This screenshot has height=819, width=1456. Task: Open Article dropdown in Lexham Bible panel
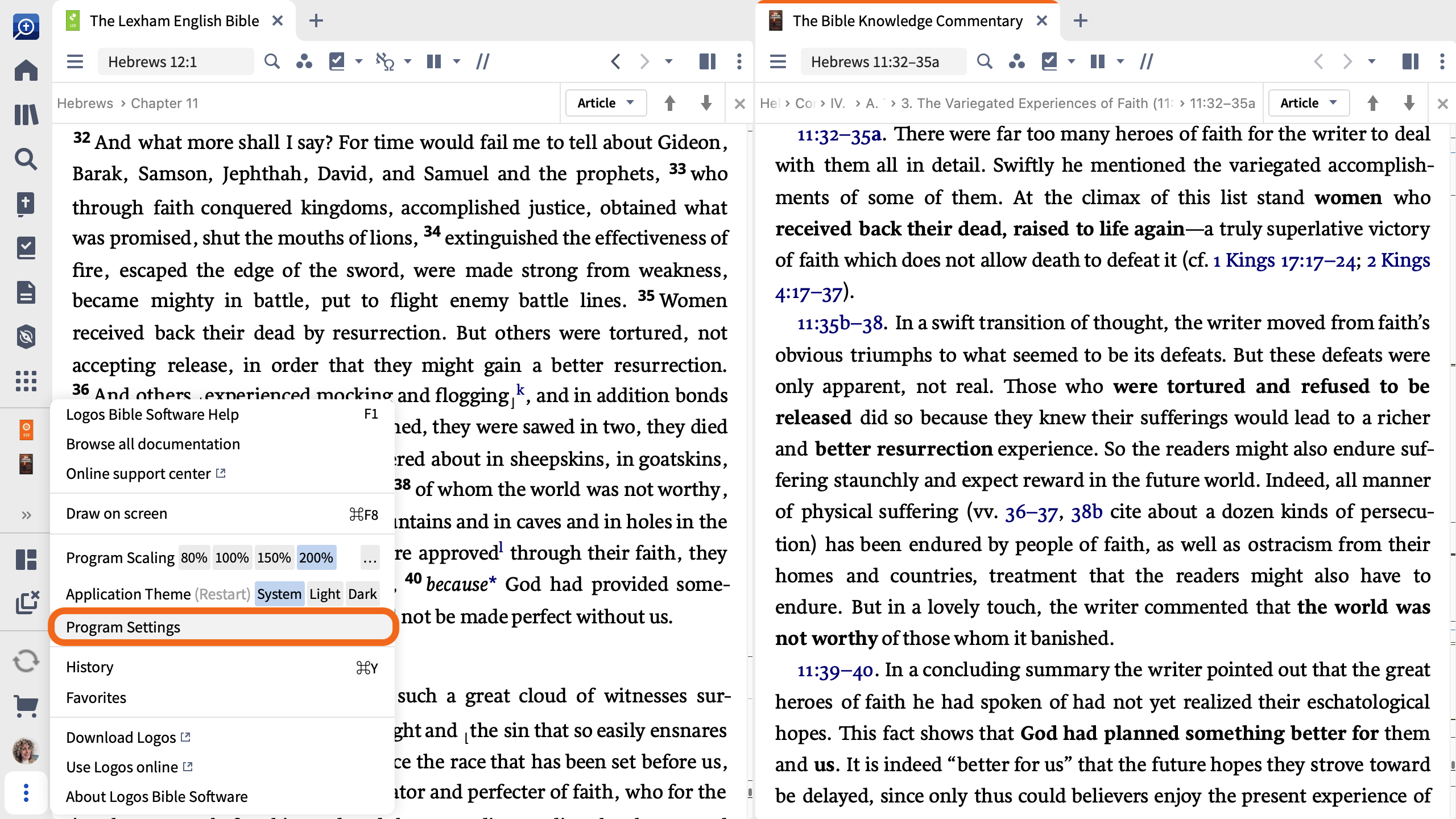[606, 103]
